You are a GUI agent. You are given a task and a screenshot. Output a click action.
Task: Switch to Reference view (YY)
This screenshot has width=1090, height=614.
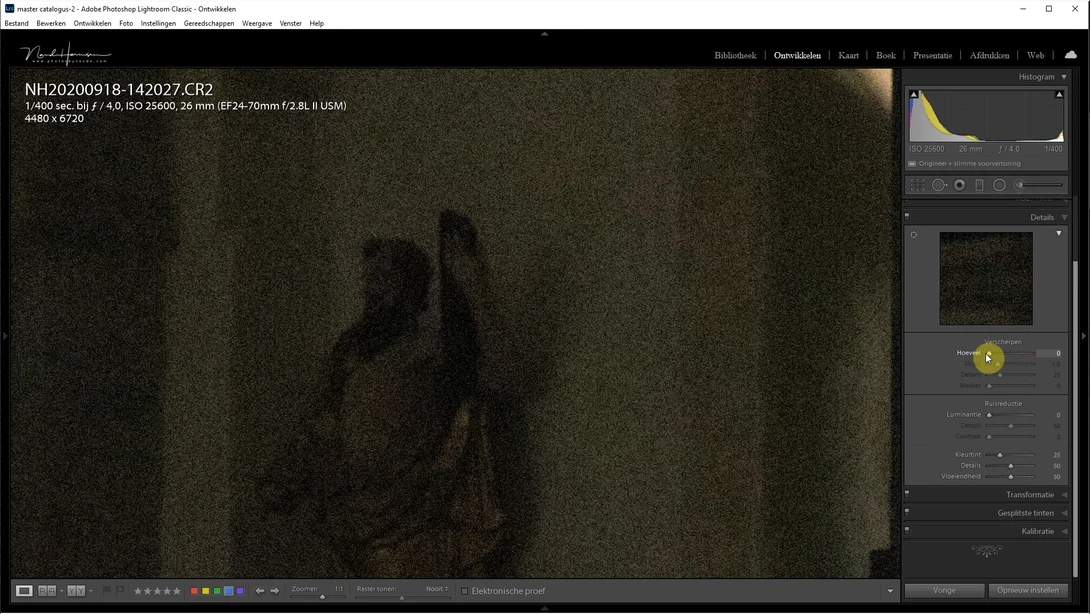(76, 590)
